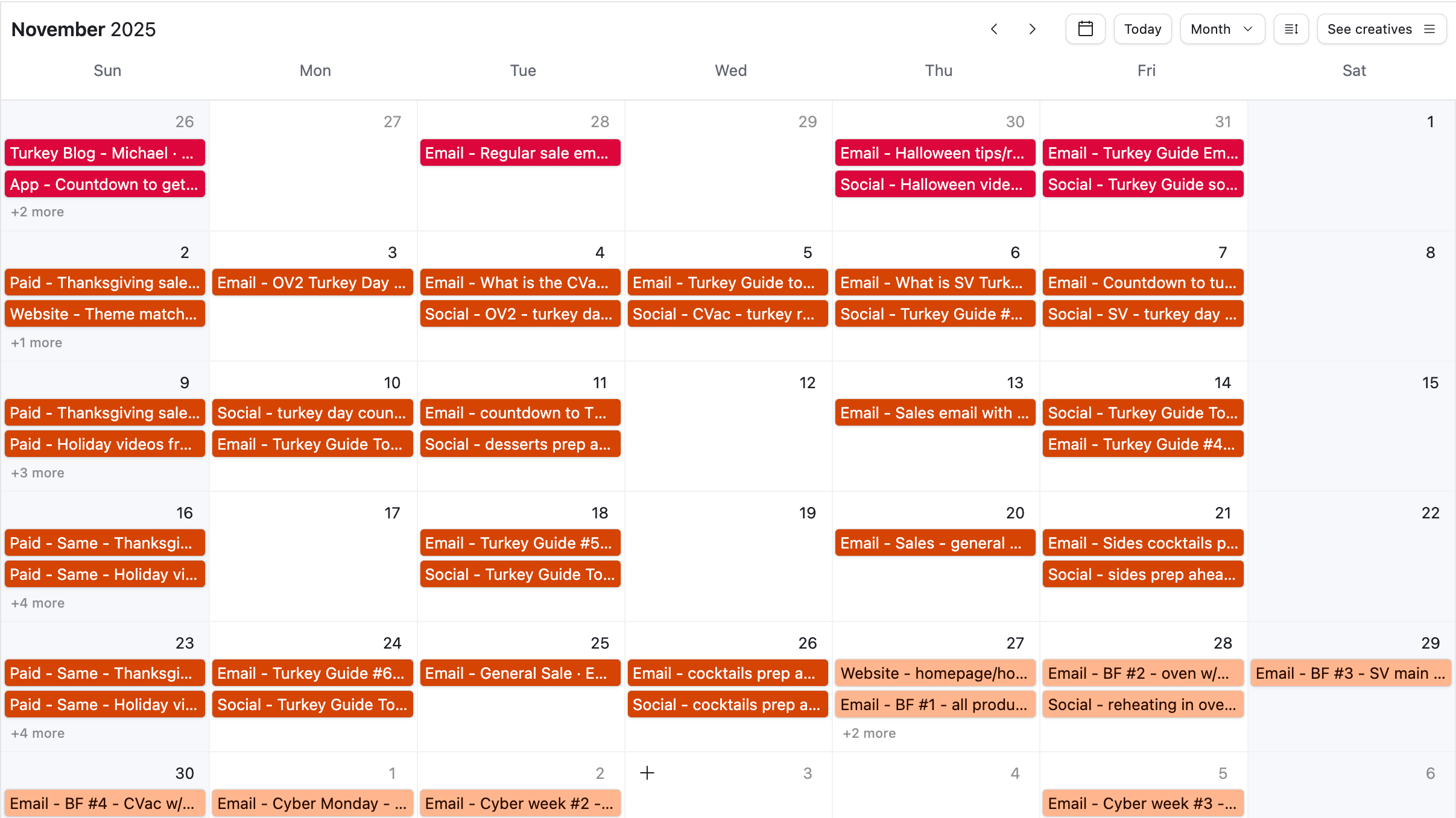
Task: Show +2 more events on November 27
Action: point(869,733)
